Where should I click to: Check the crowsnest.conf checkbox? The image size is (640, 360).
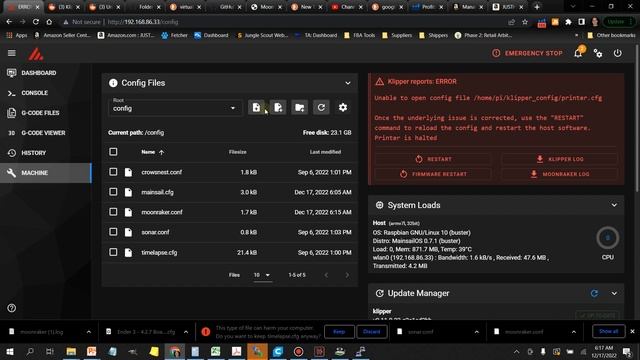coord(113,172)
